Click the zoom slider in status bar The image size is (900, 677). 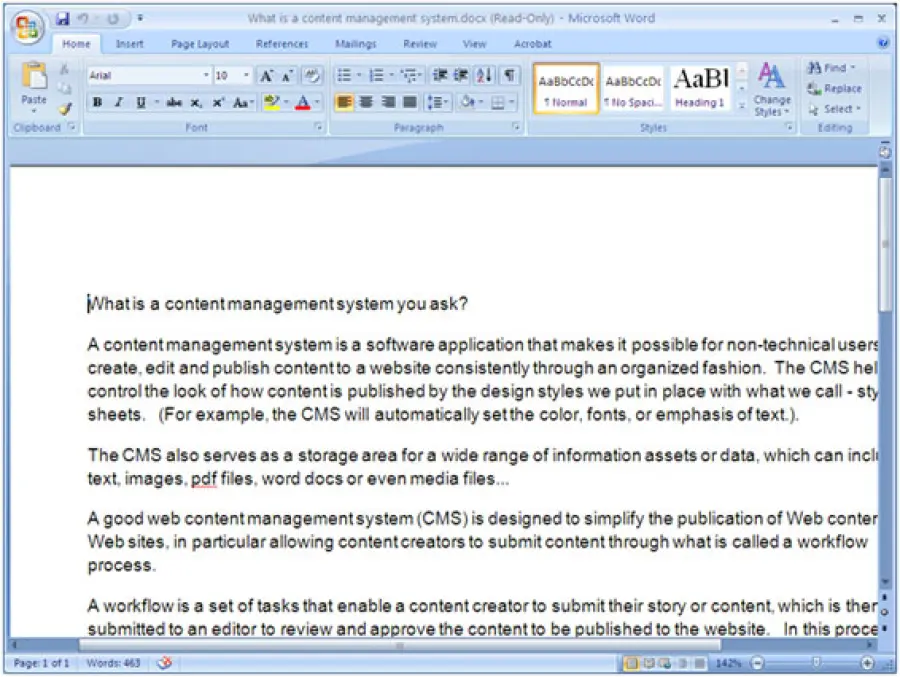tap(816, 663)
